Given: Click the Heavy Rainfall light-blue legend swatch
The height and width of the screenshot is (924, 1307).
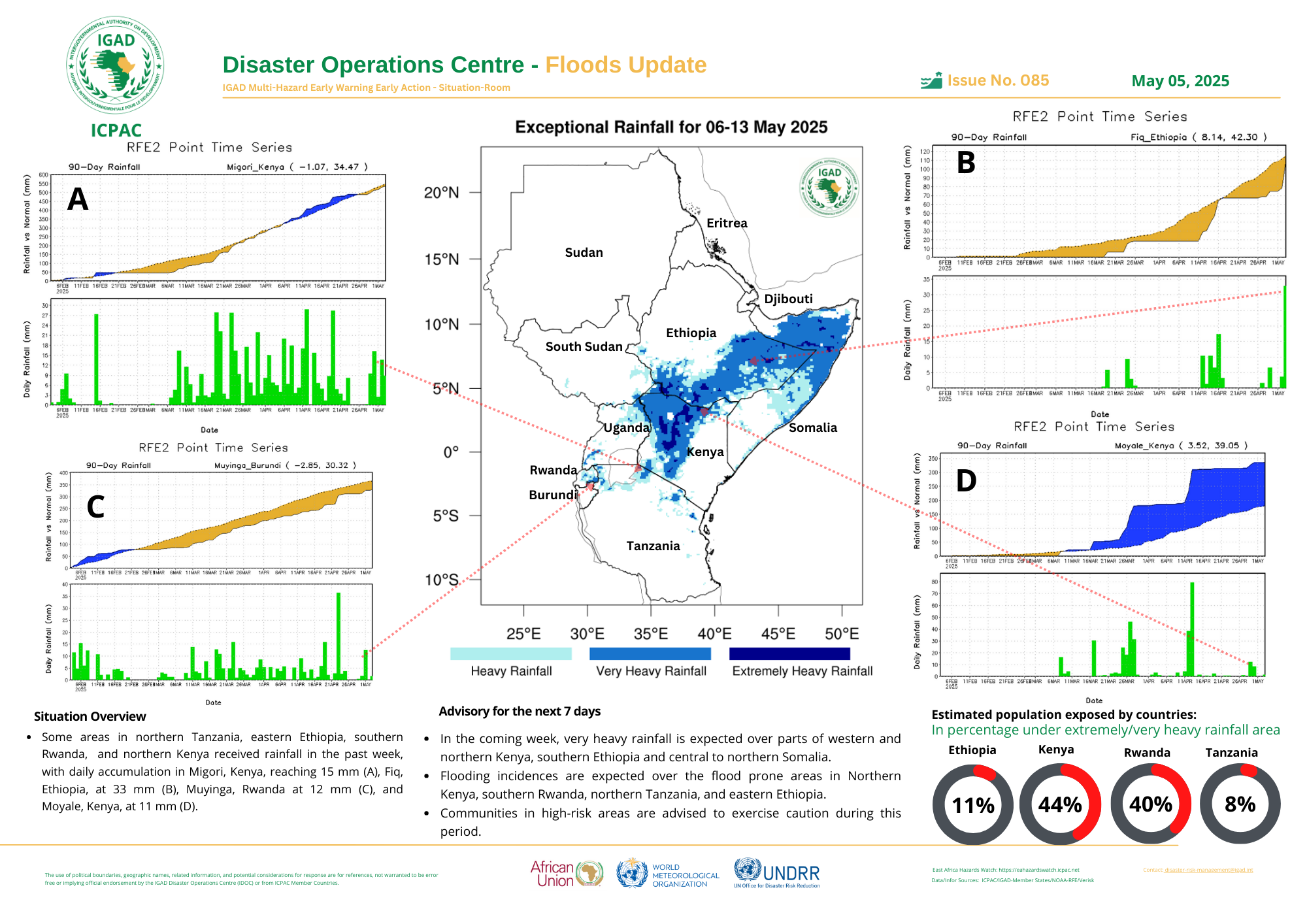Looking at the screenshot, I should pyautogui.click(x=511, y=653).
